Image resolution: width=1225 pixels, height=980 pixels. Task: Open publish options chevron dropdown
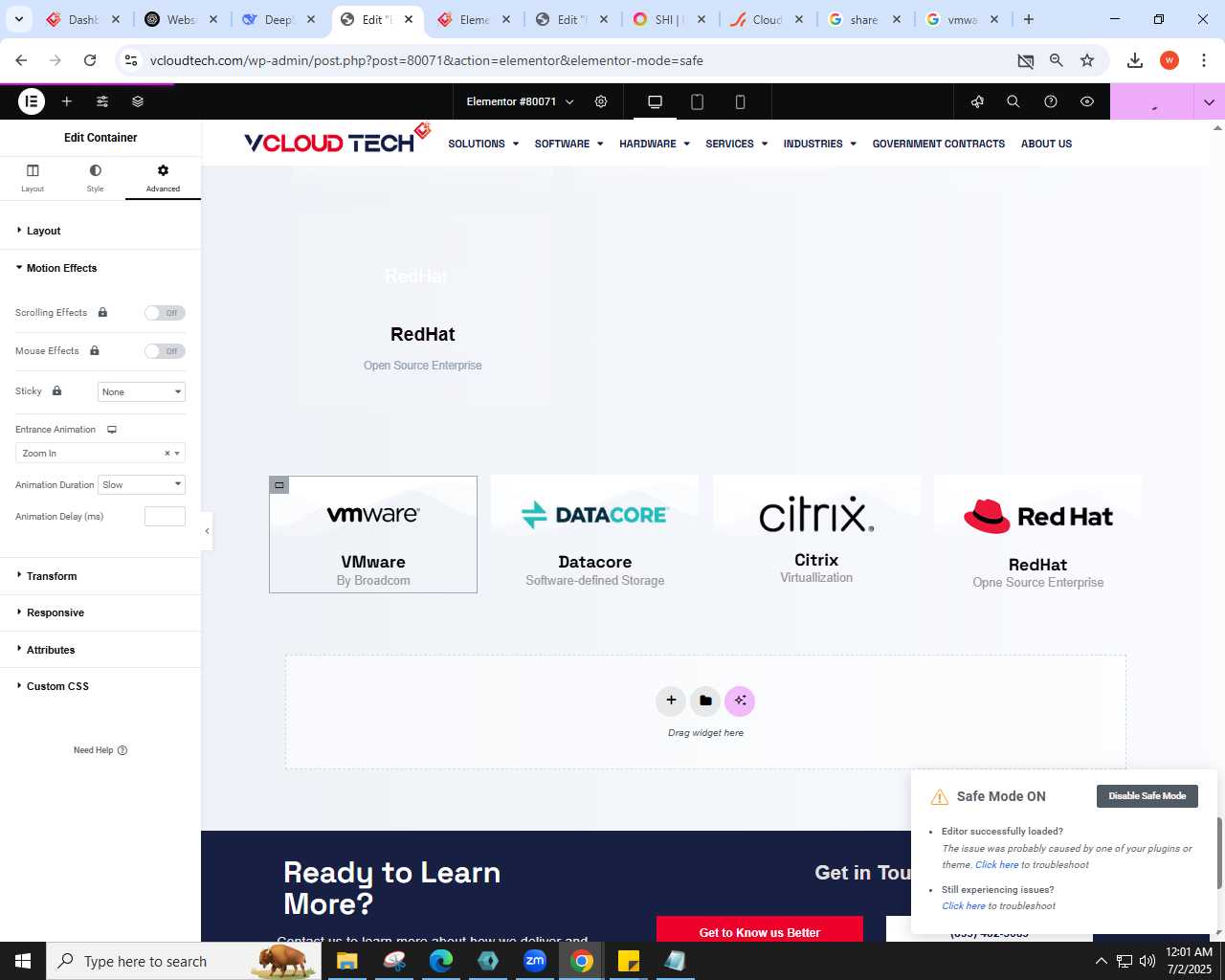[1209, 101]
